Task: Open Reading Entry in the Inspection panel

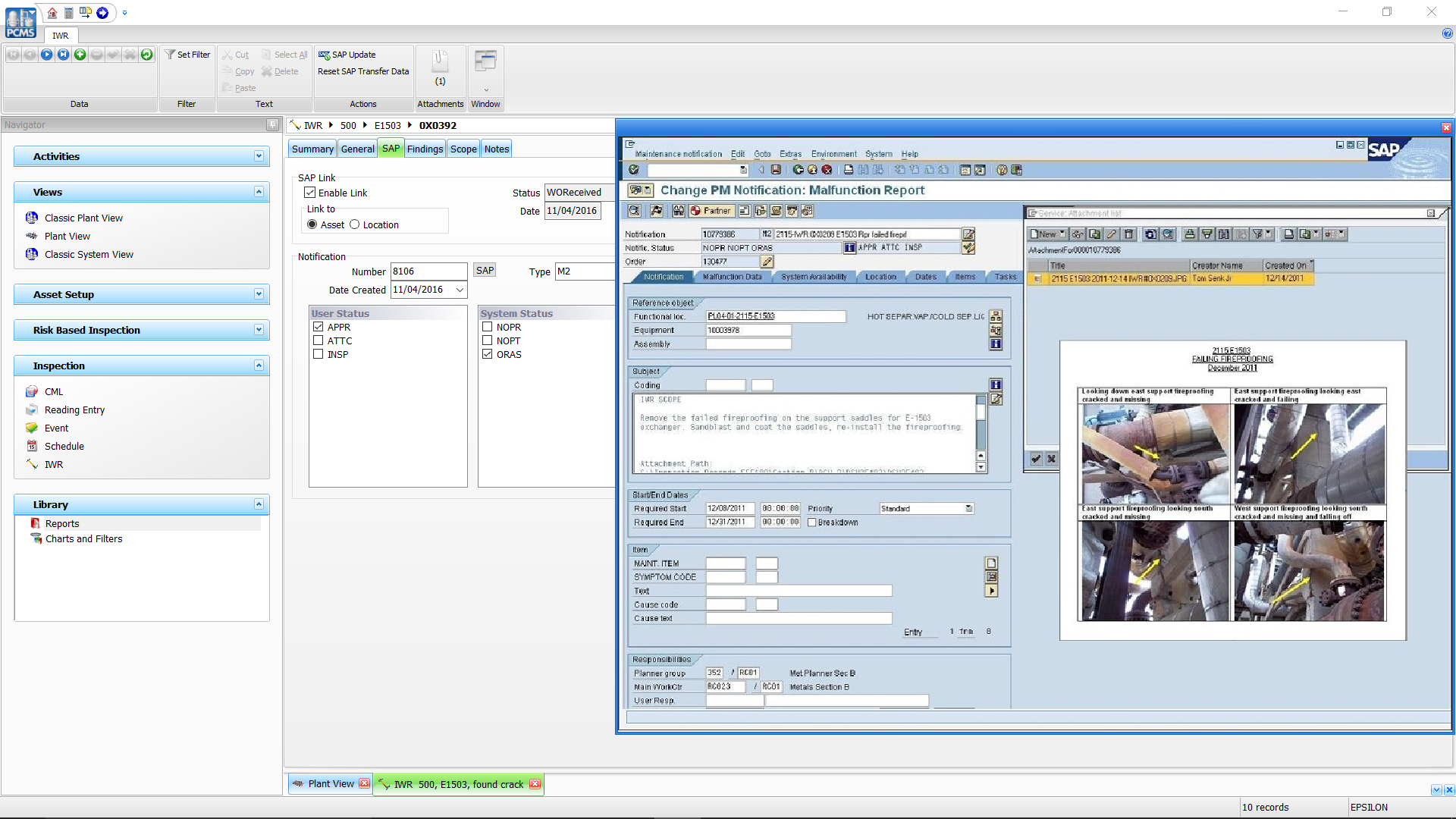Action: [74, 409]
